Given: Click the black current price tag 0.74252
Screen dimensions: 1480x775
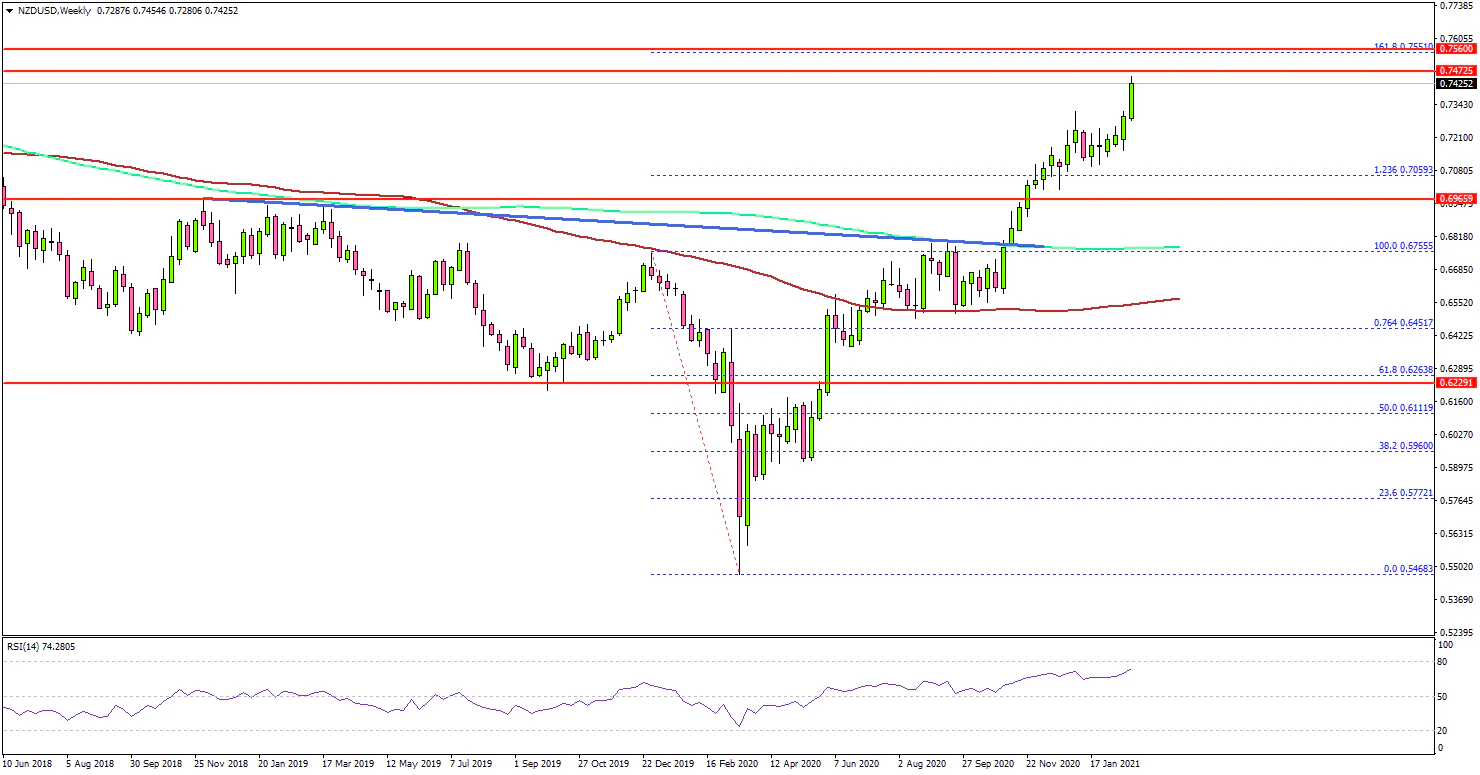Looking at the screenshot, I should (x=1455, y=84).
